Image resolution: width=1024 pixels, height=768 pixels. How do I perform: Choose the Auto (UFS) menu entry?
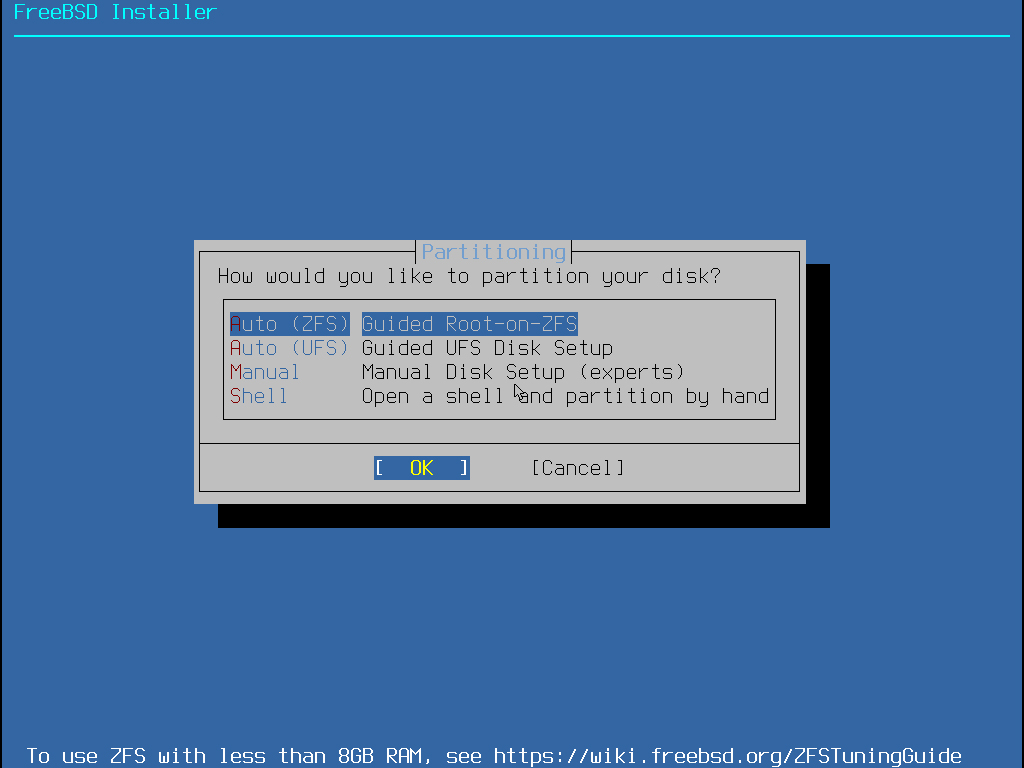(289, 348)
